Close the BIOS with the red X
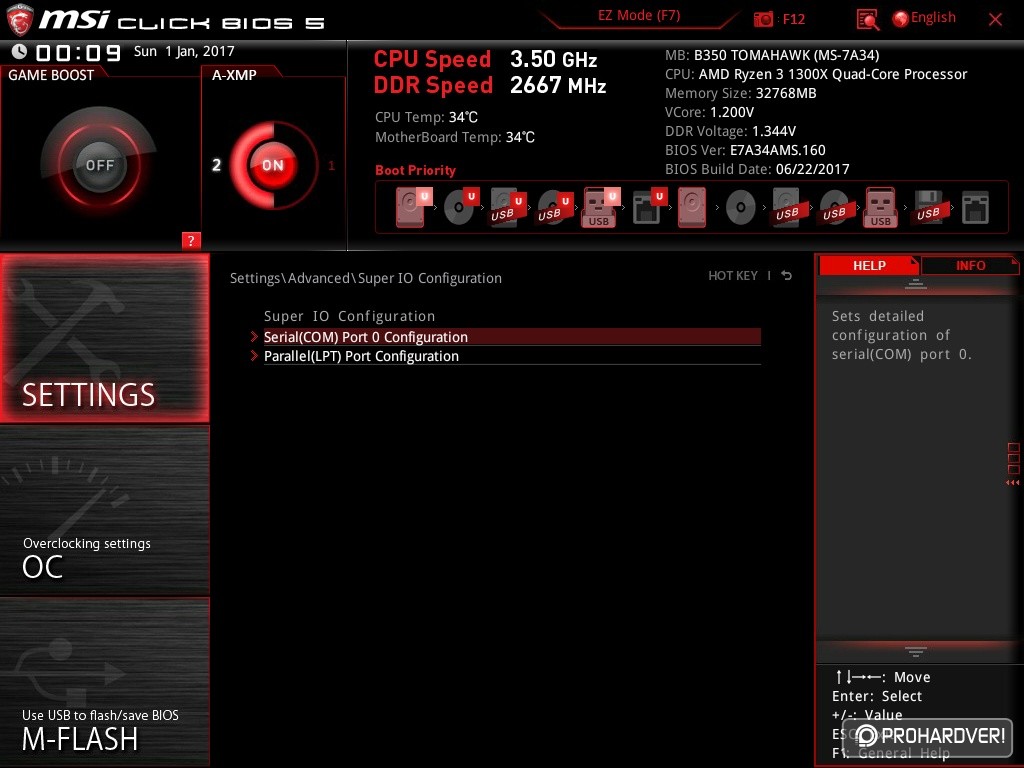The width and height of the screenshot is (1024, 768). (995, 20)
